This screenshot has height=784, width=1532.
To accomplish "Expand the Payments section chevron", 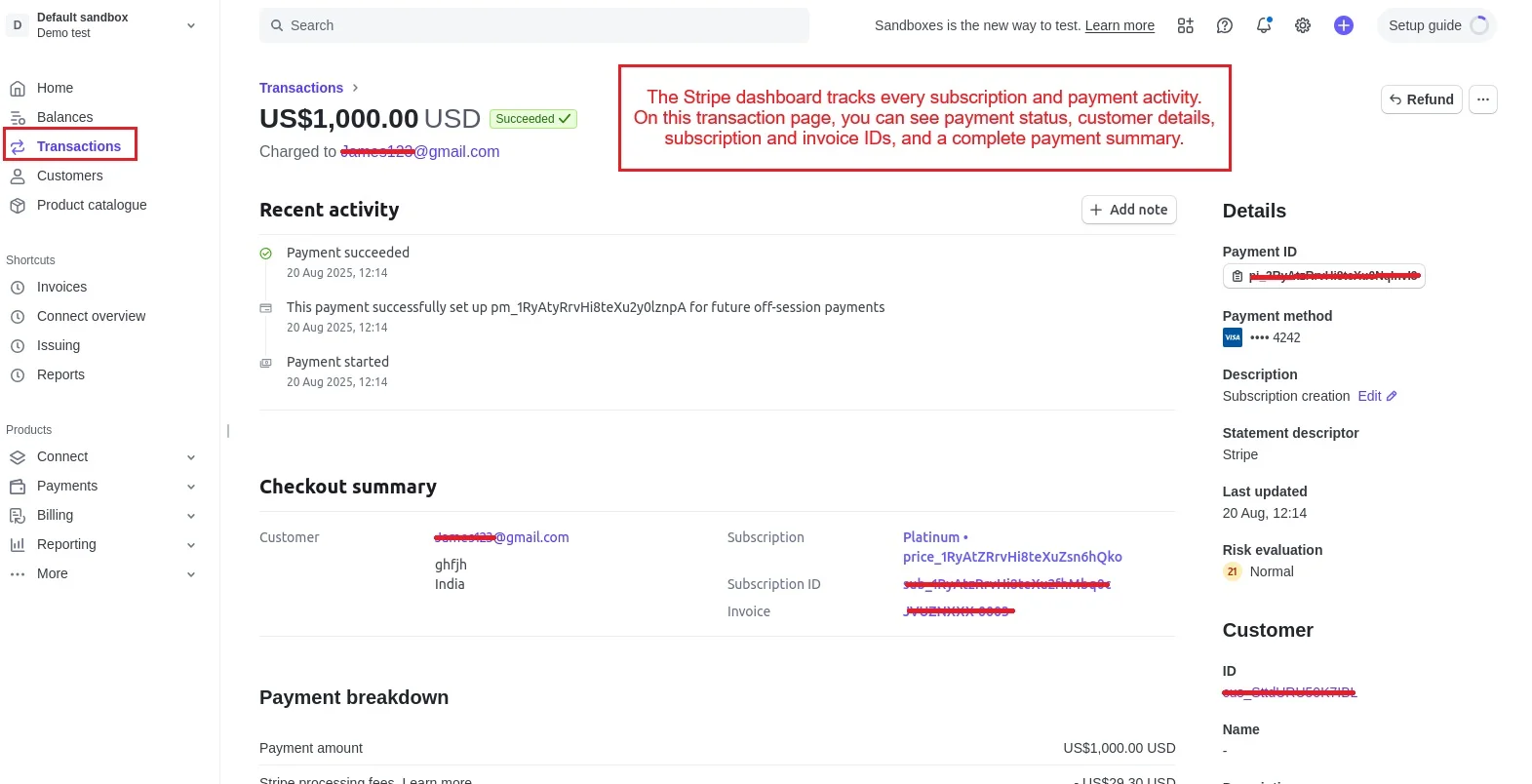I will pos(191,486).
